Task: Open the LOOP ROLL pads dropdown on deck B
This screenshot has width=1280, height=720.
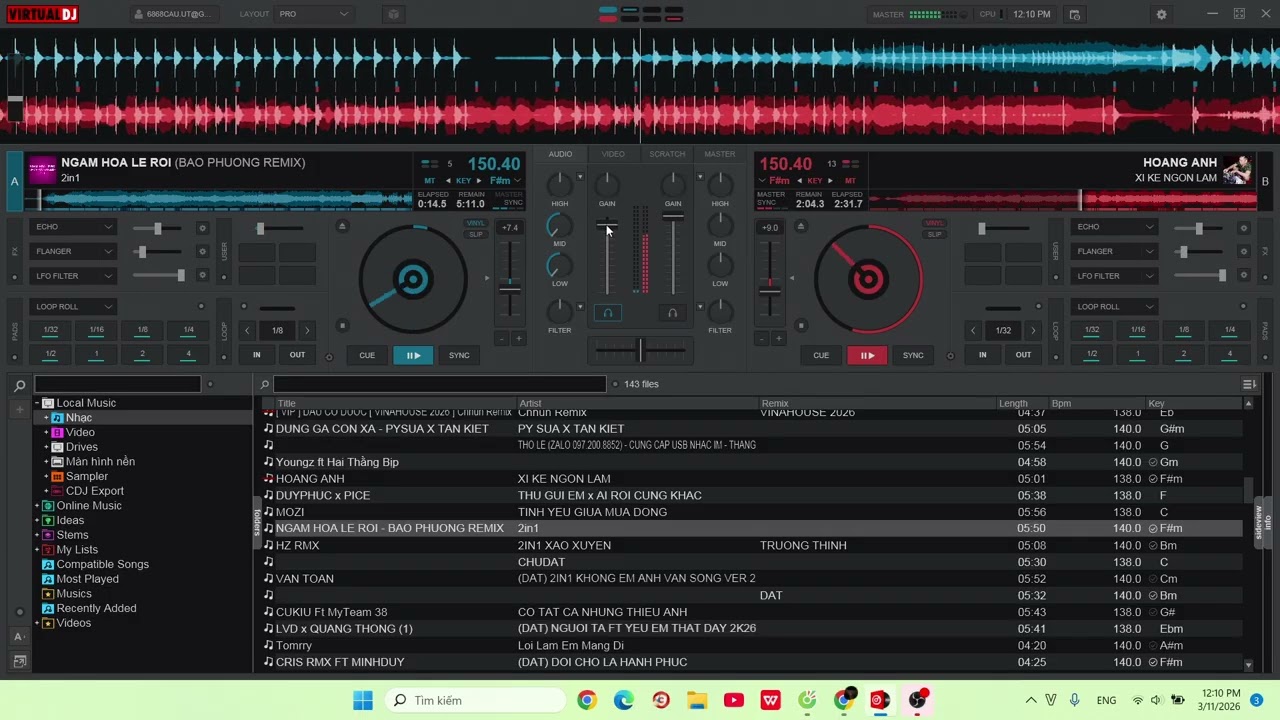Action: click(x=1114, y=307)
